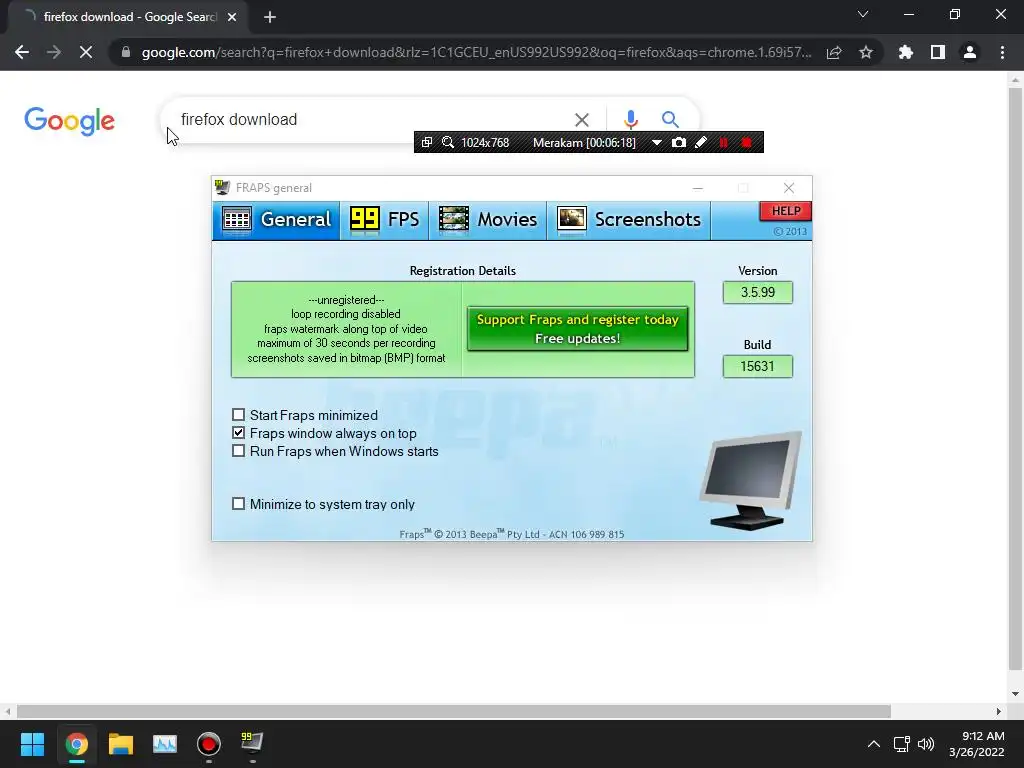The image size is (1024, 768).
Task: Switch to the FPS tab in Fraps
Action: pyautogui.click(x=385, y=219)
